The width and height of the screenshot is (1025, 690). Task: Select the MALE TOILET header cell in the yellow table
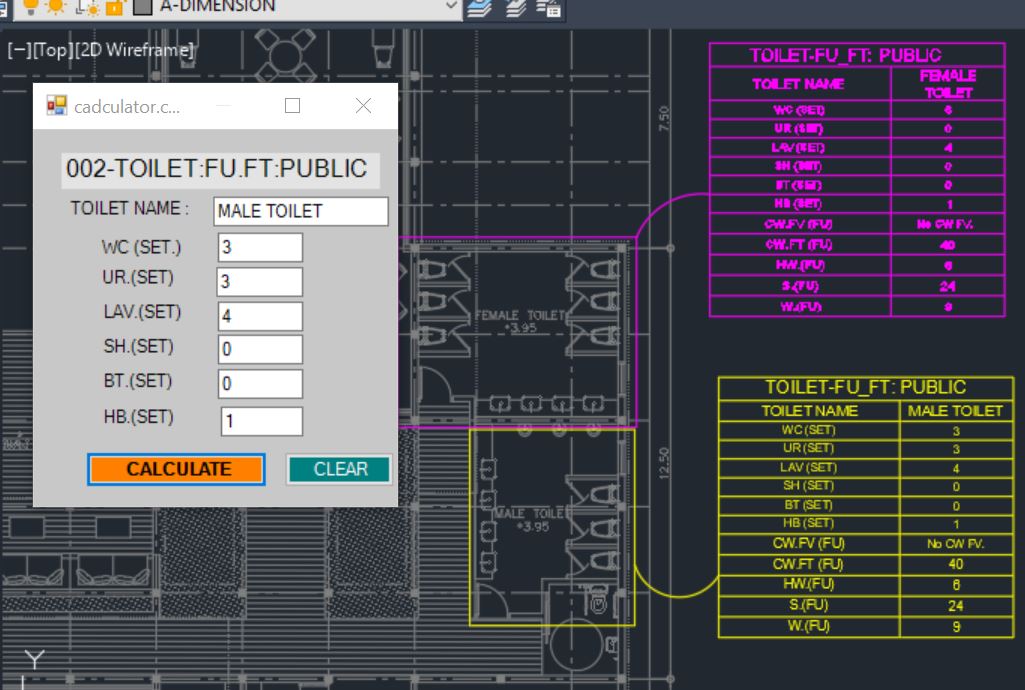955,410
